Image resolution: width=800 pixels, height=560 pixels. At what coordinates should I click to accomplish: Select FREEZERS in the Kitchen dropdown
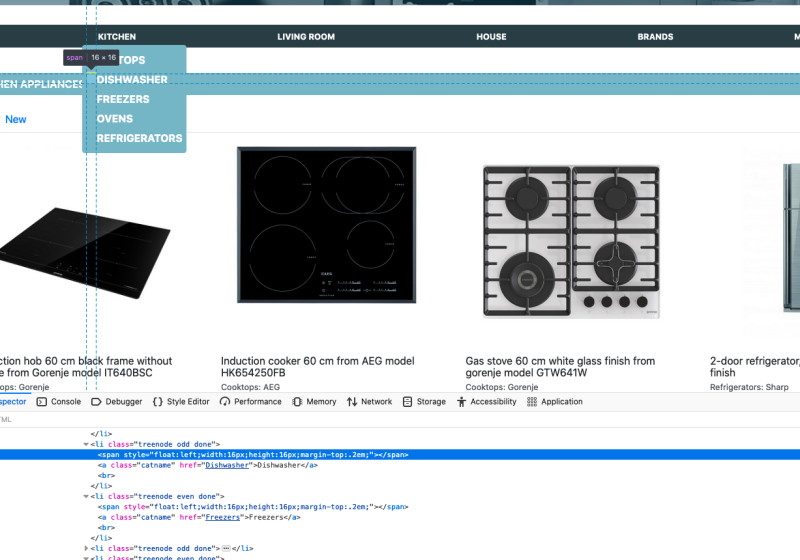[123, 99]
